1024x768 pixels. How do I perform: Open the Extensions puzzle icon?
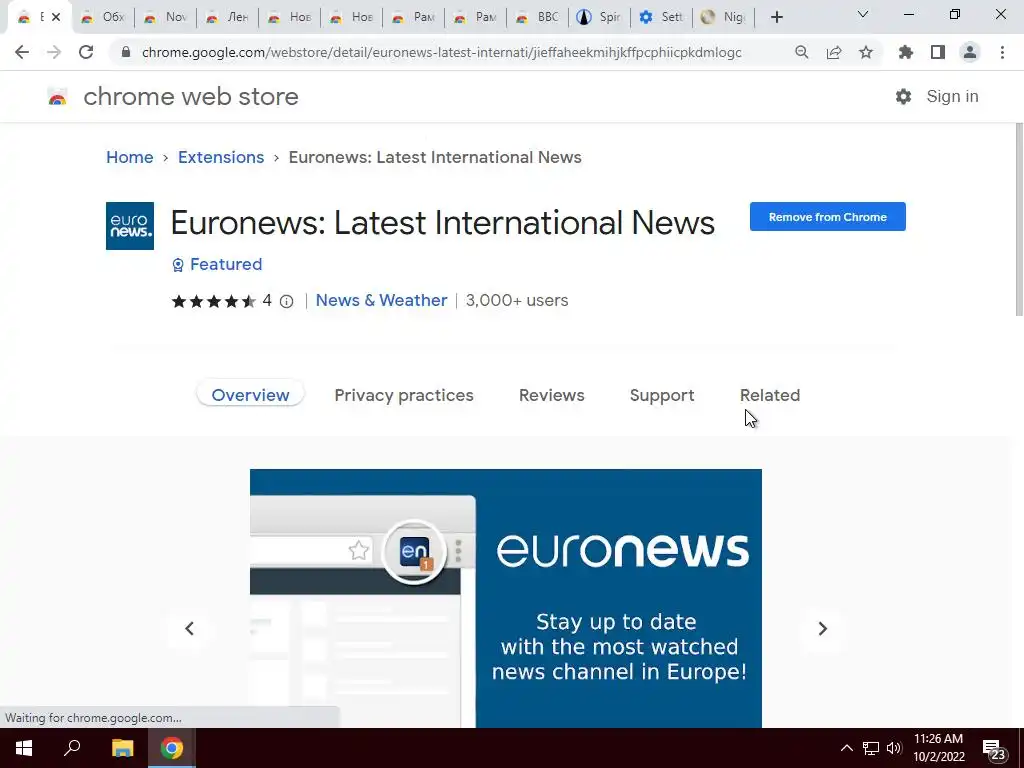[x=906, y=52]
